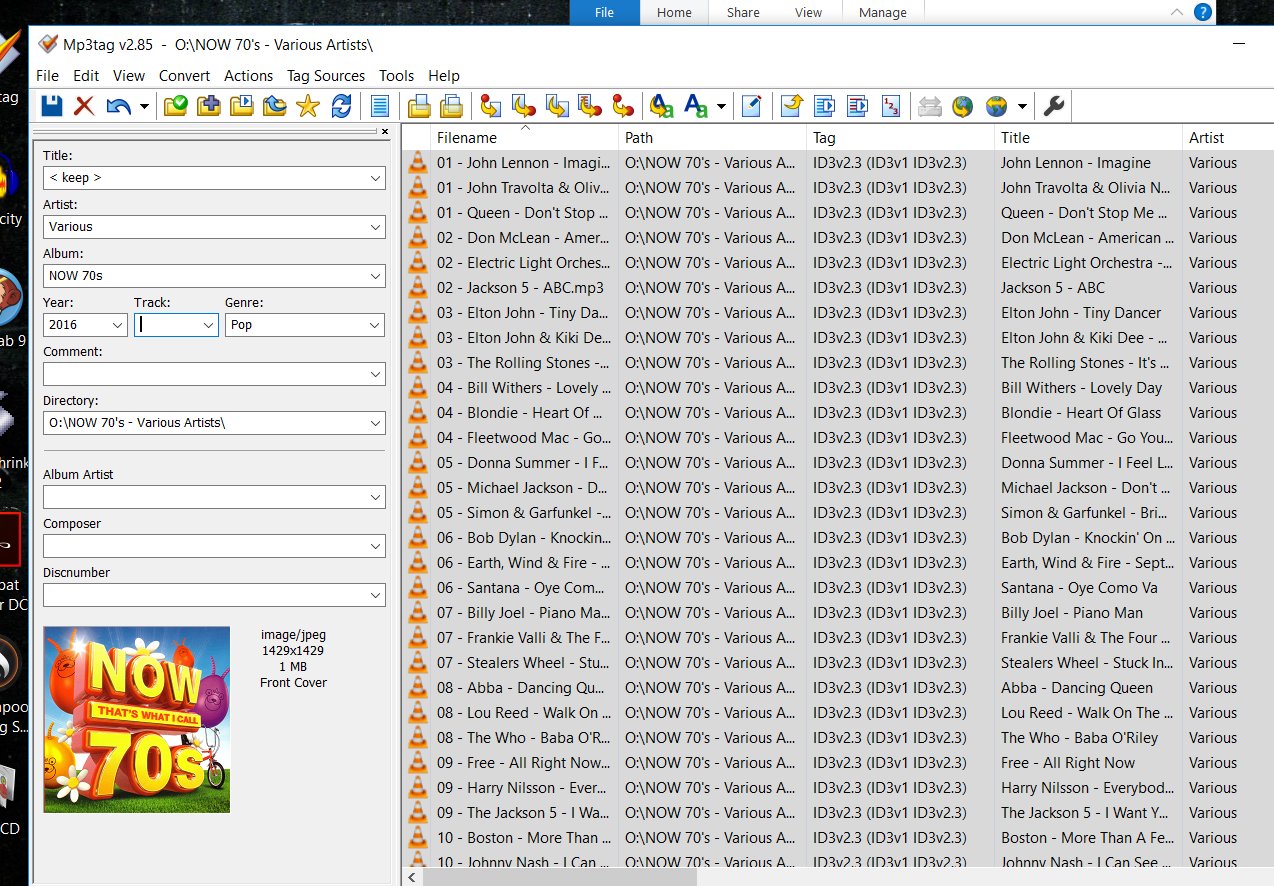Open the Convert menu
The width and height of the screenshot is (1274, 886).
[184, 76]
